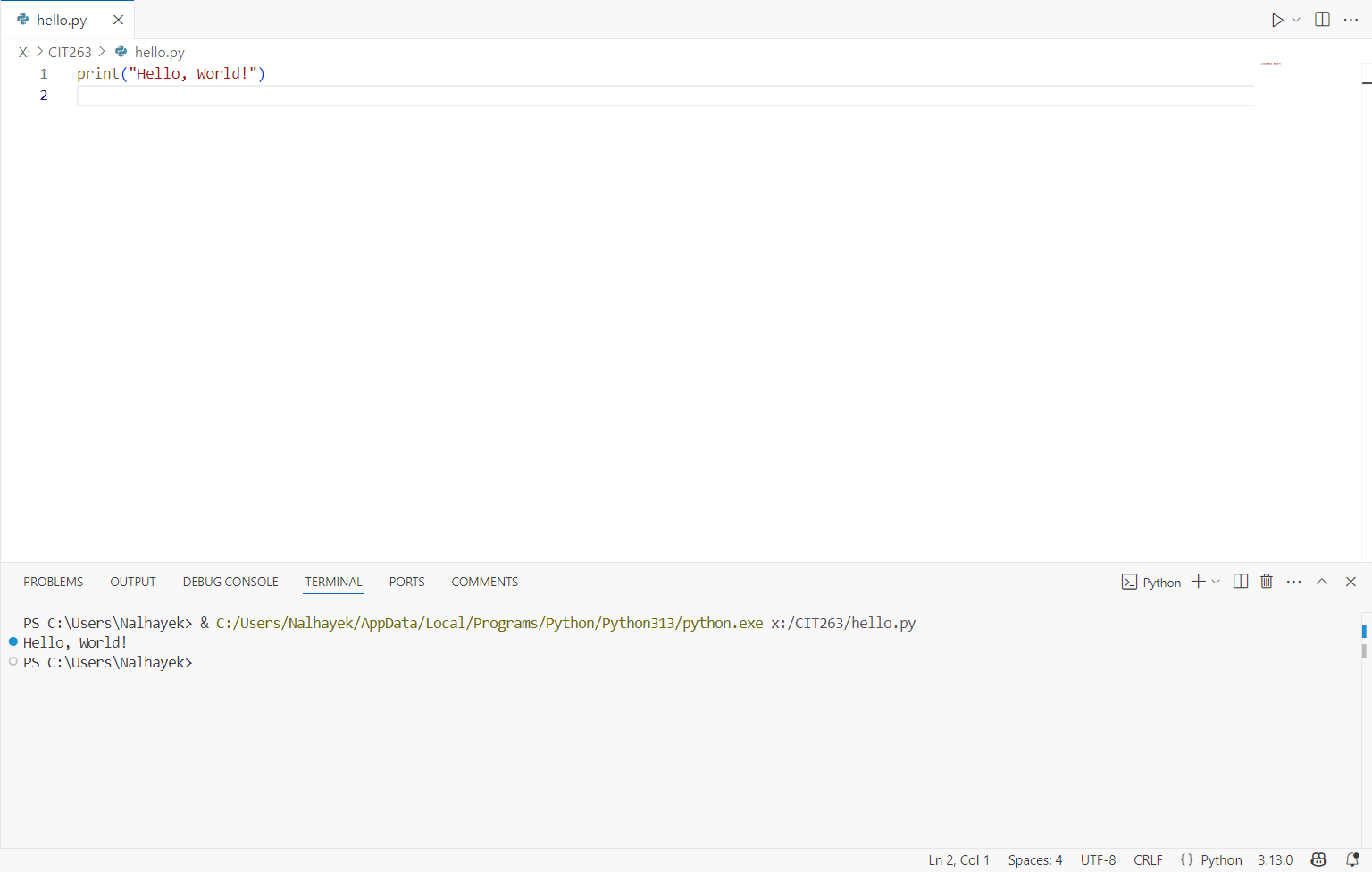Open editor More Actions ellipsis menu
Image resolution: width=1372 pixels, height=872 pixels.
1351,20
